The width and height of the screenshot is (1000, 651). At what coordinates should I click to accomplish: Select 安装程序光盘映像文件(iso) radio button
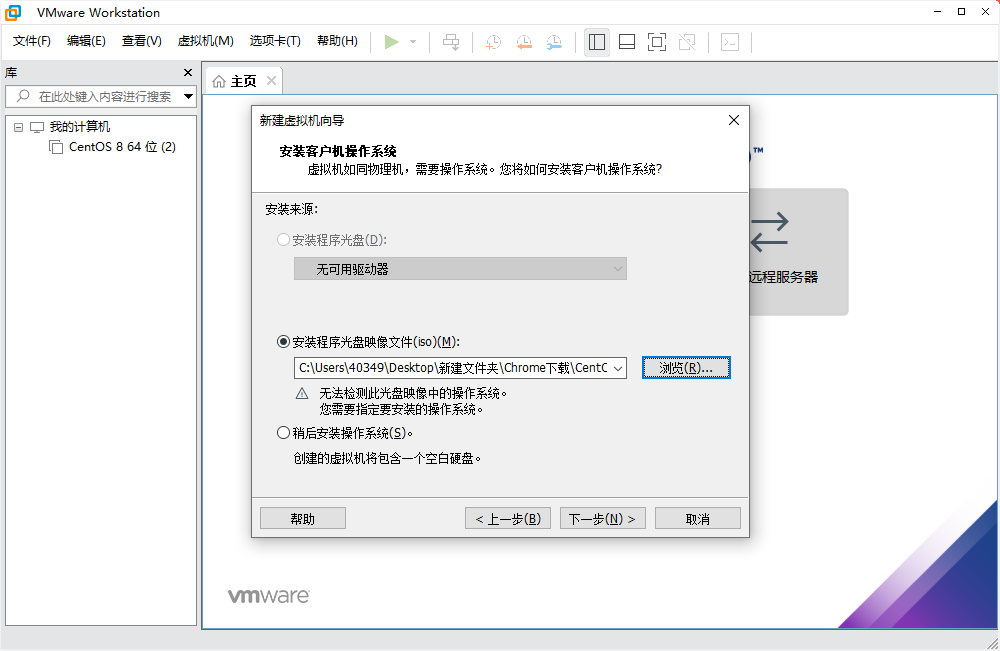point(283,340)
